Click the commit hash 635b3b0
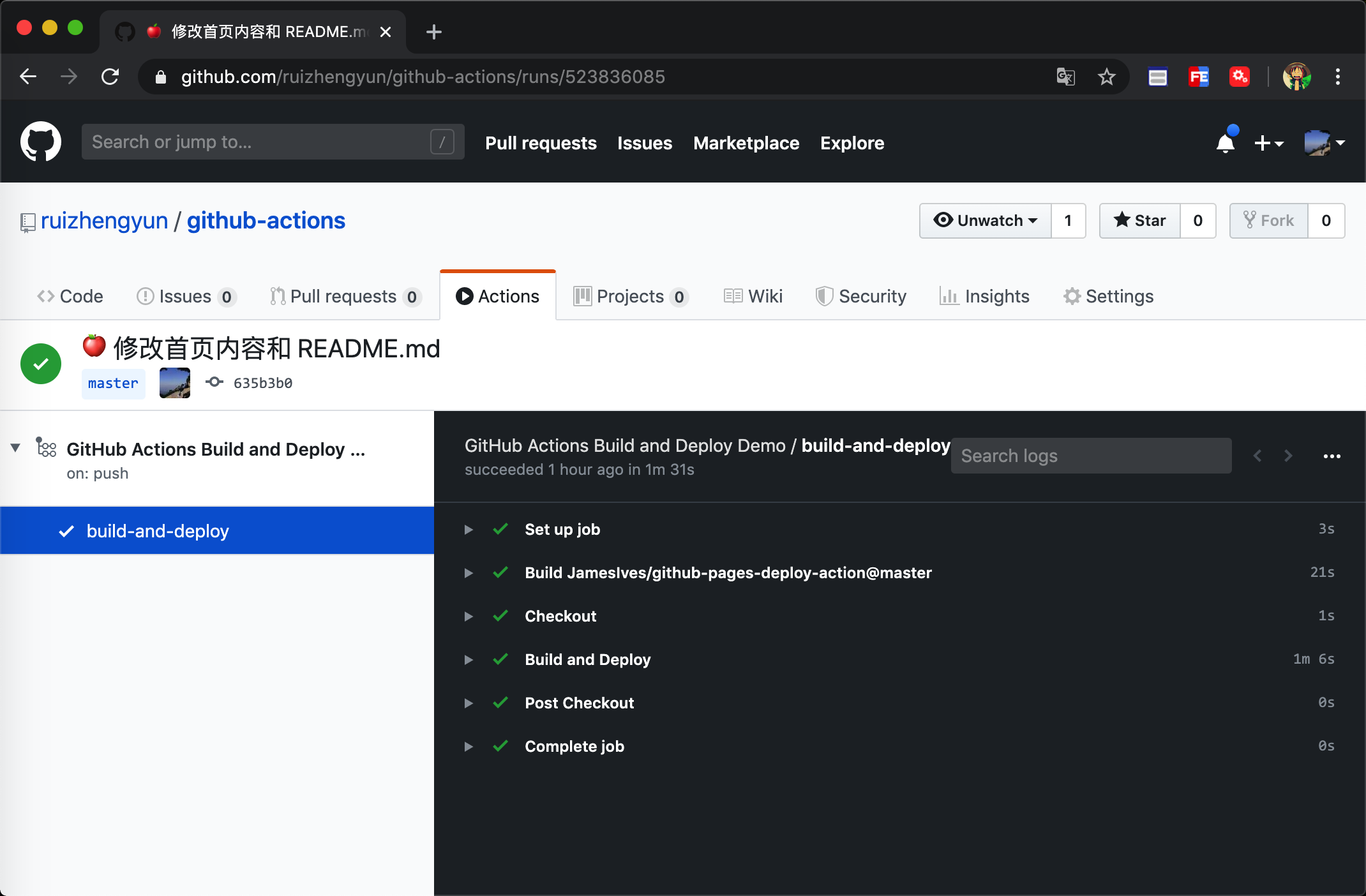 pyautogui.click(x=263, y=383)
